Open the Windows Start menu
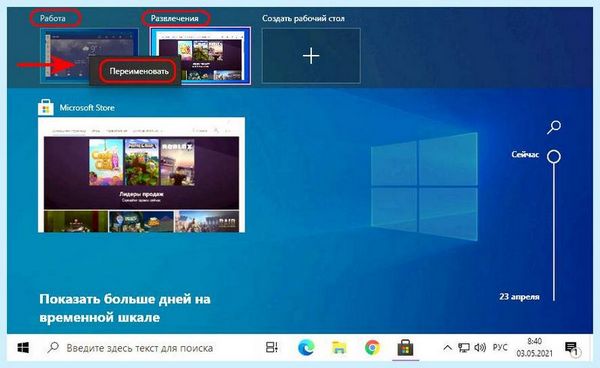Image resolution: width=600 pixels, height=368 pixels. [x=23, y=348]
